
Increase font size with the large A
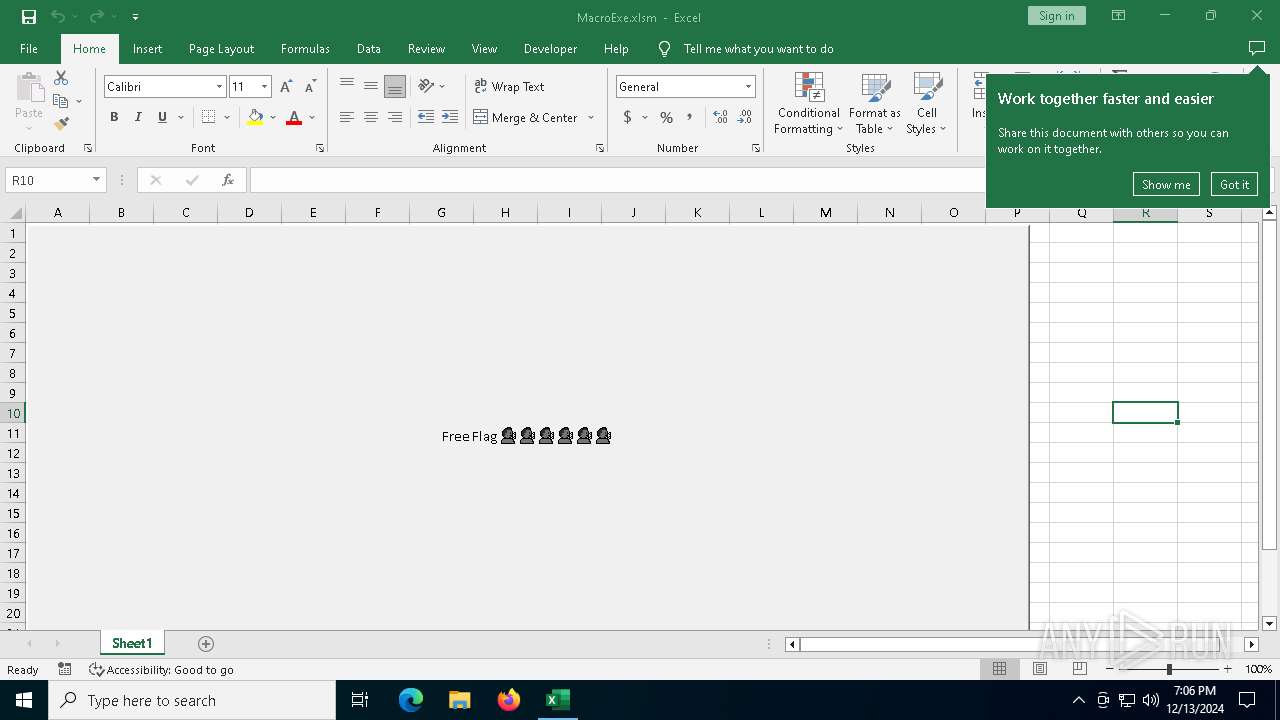pos(286,87)
